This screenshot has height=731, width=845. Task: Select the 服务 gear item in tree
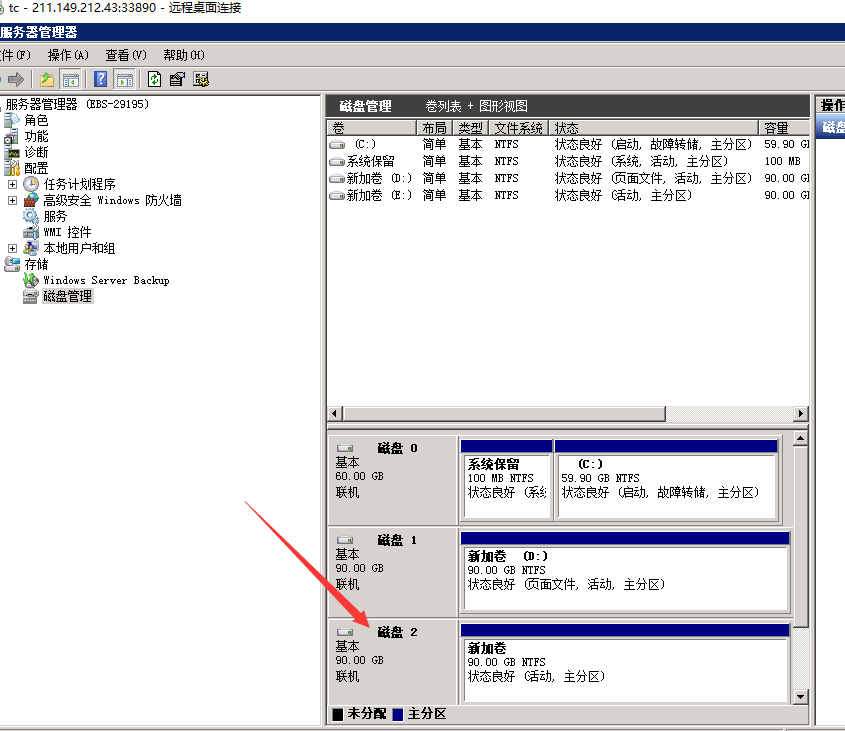point(55,216)
